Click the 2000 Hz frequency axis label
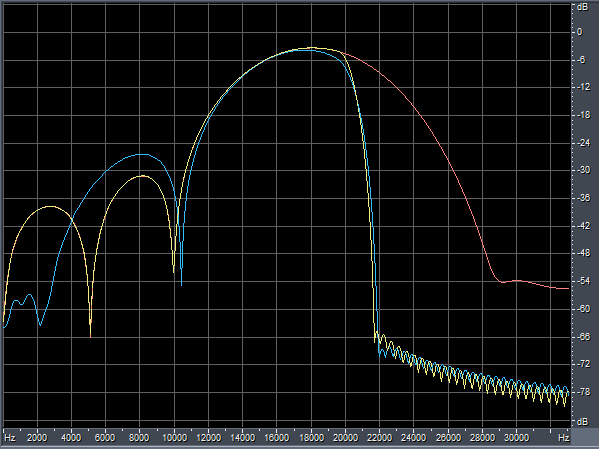The image size is (599, 449). pyautogui.click(x=37, y=438)
